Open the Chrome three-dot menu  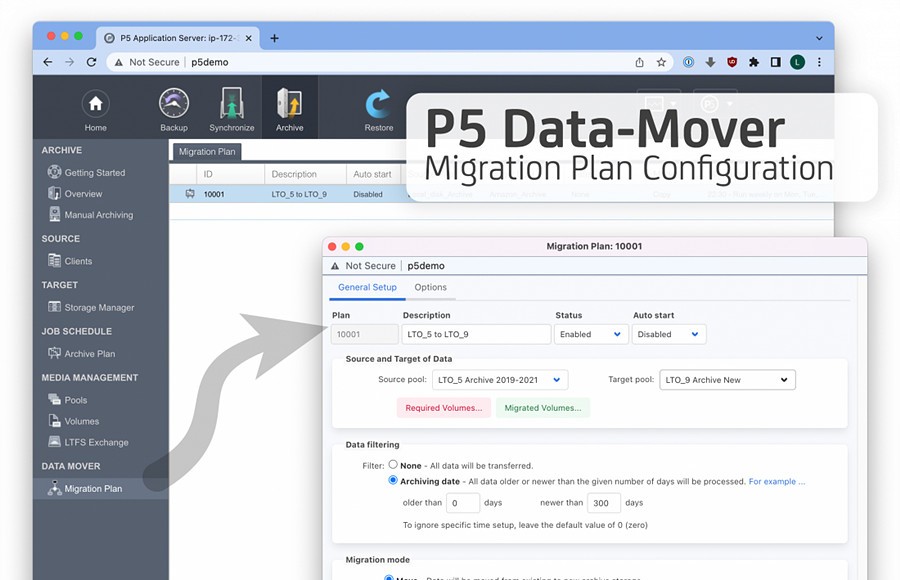click(819, 62)
